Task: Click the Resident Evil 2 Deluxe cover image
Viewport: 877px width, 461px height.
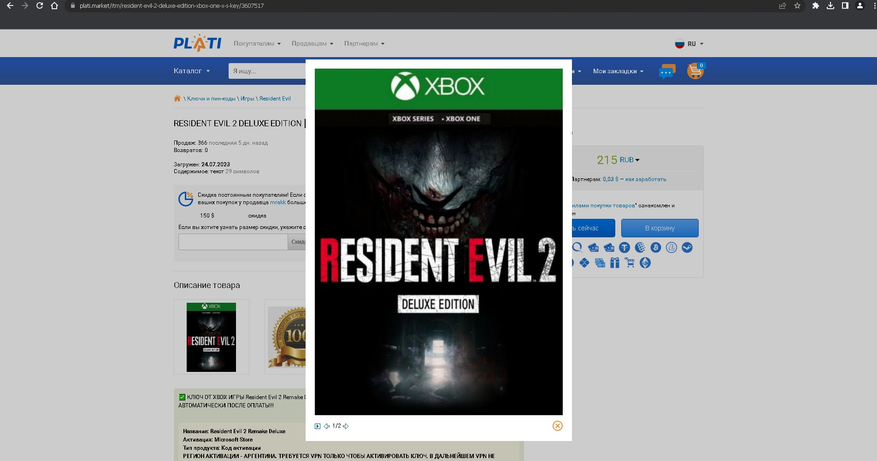Action: [x=438, y=242]
